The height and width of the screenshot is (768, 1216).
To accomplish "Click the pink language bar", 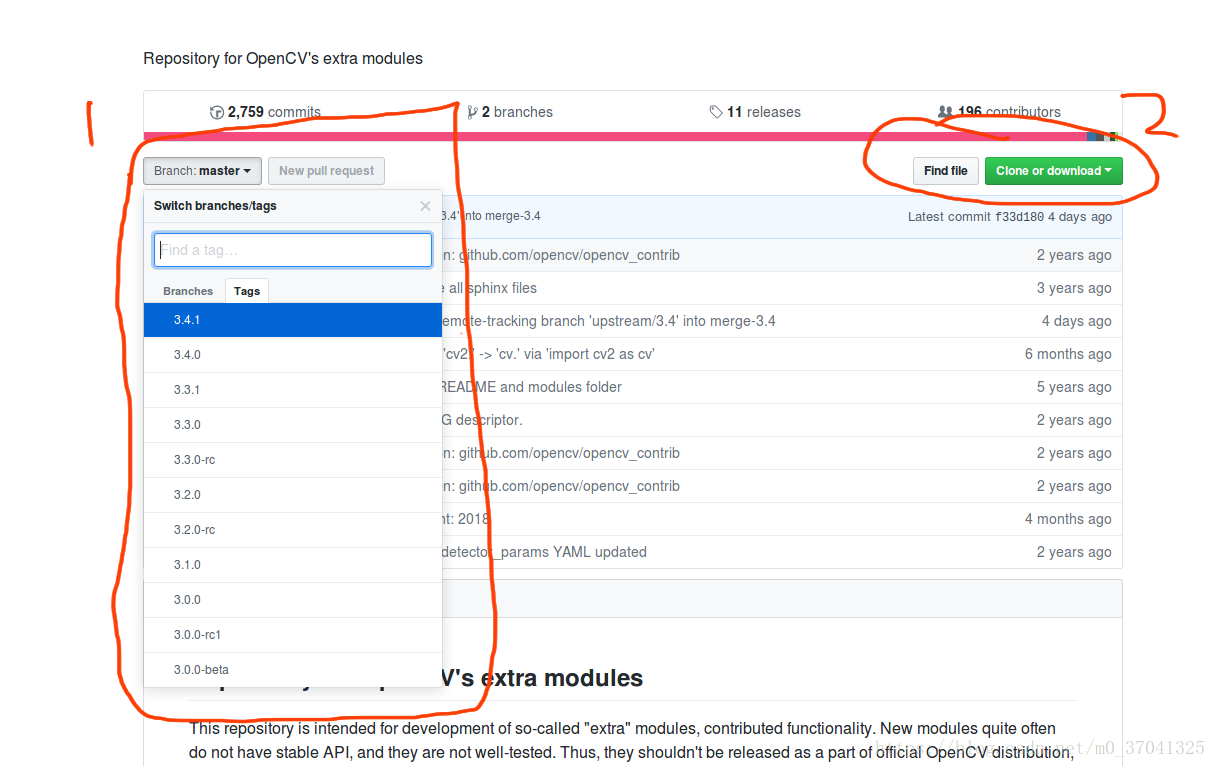I will pos(615,136).
